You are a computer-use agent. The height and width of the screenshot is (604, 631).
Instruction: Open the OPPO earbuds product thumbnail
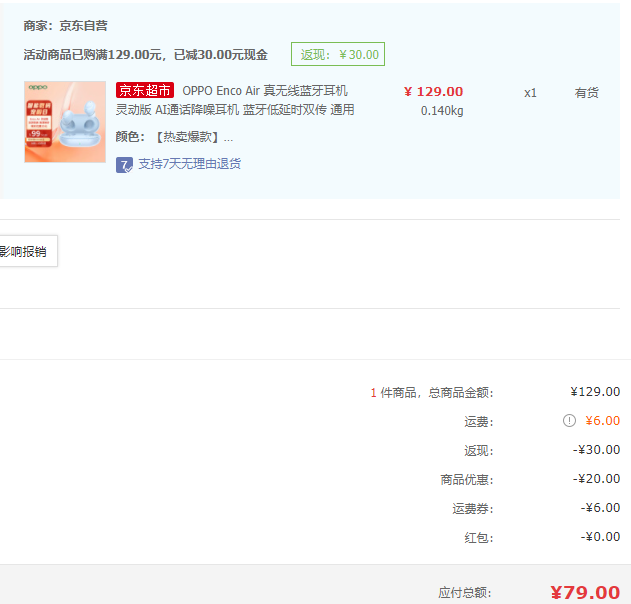pyautogui.click(x=65, y=122)
